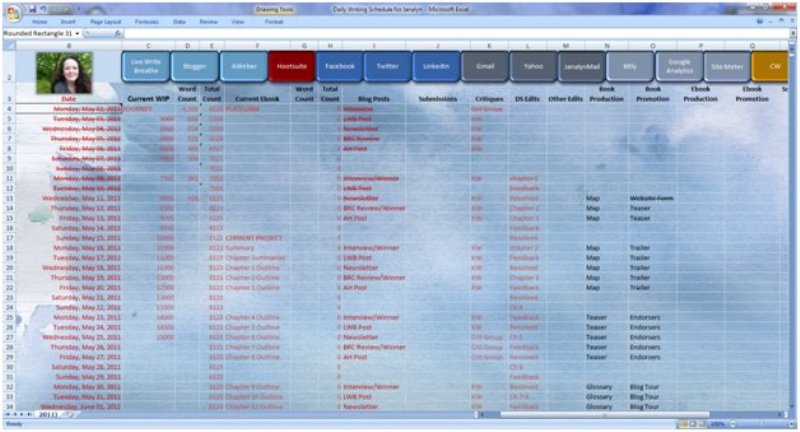Viewport: 800px width, 432px height.
Task: Click the Undo arrow in Quick Access toolbar
Action: point(43,9)
